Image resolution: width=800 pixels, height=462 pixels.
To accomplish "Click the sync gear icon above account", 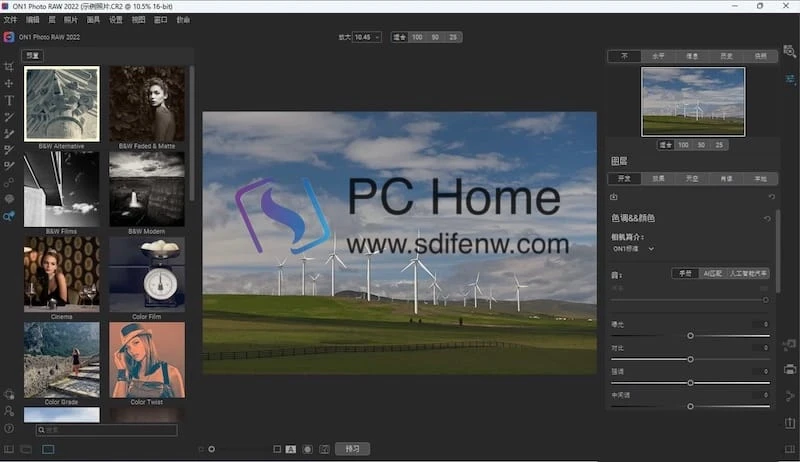I will (9, 394).
